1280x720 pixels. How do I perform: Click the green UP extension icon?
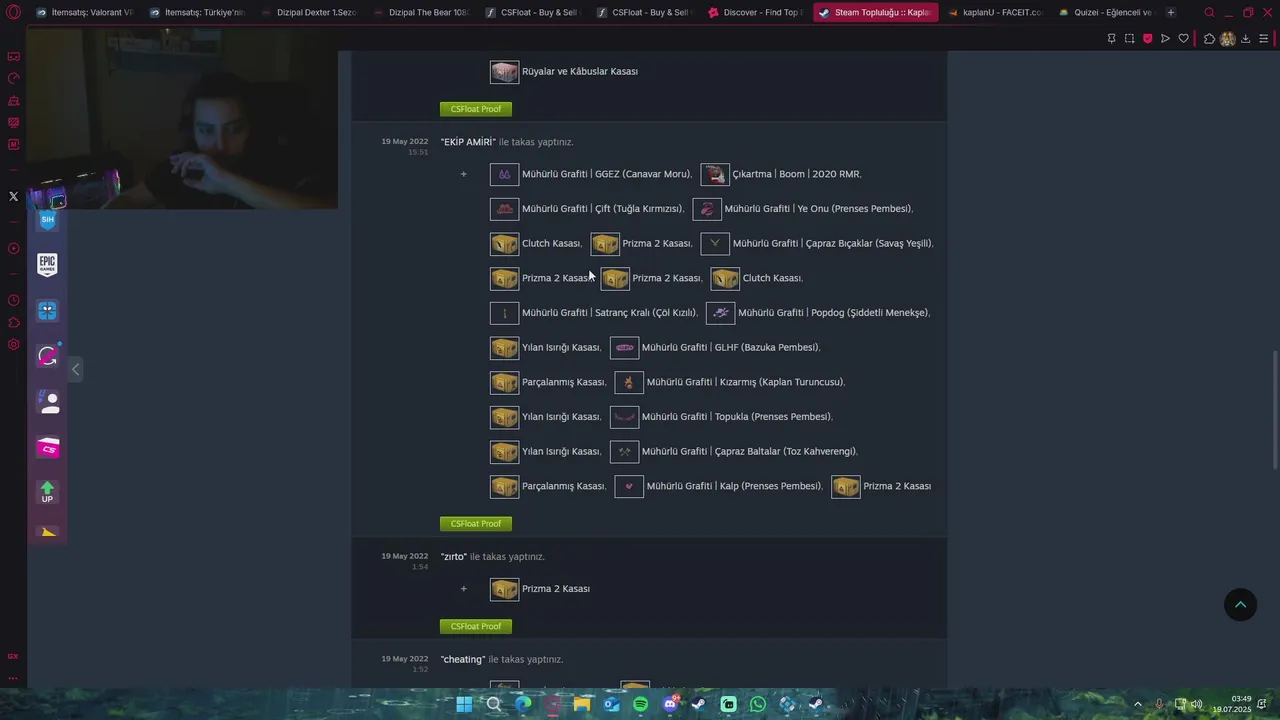click(x=47, y=493)
